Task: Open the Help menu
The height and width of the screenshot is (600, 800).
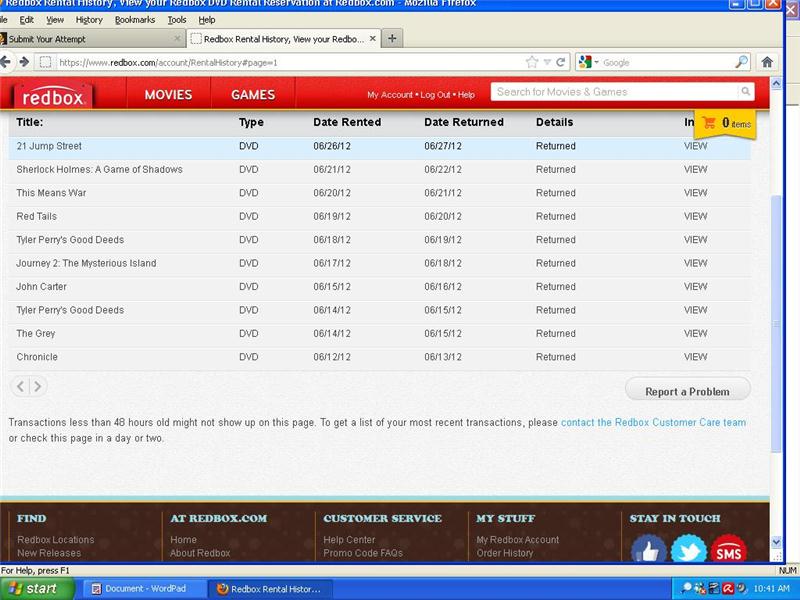Action: [x=207, y=20]
